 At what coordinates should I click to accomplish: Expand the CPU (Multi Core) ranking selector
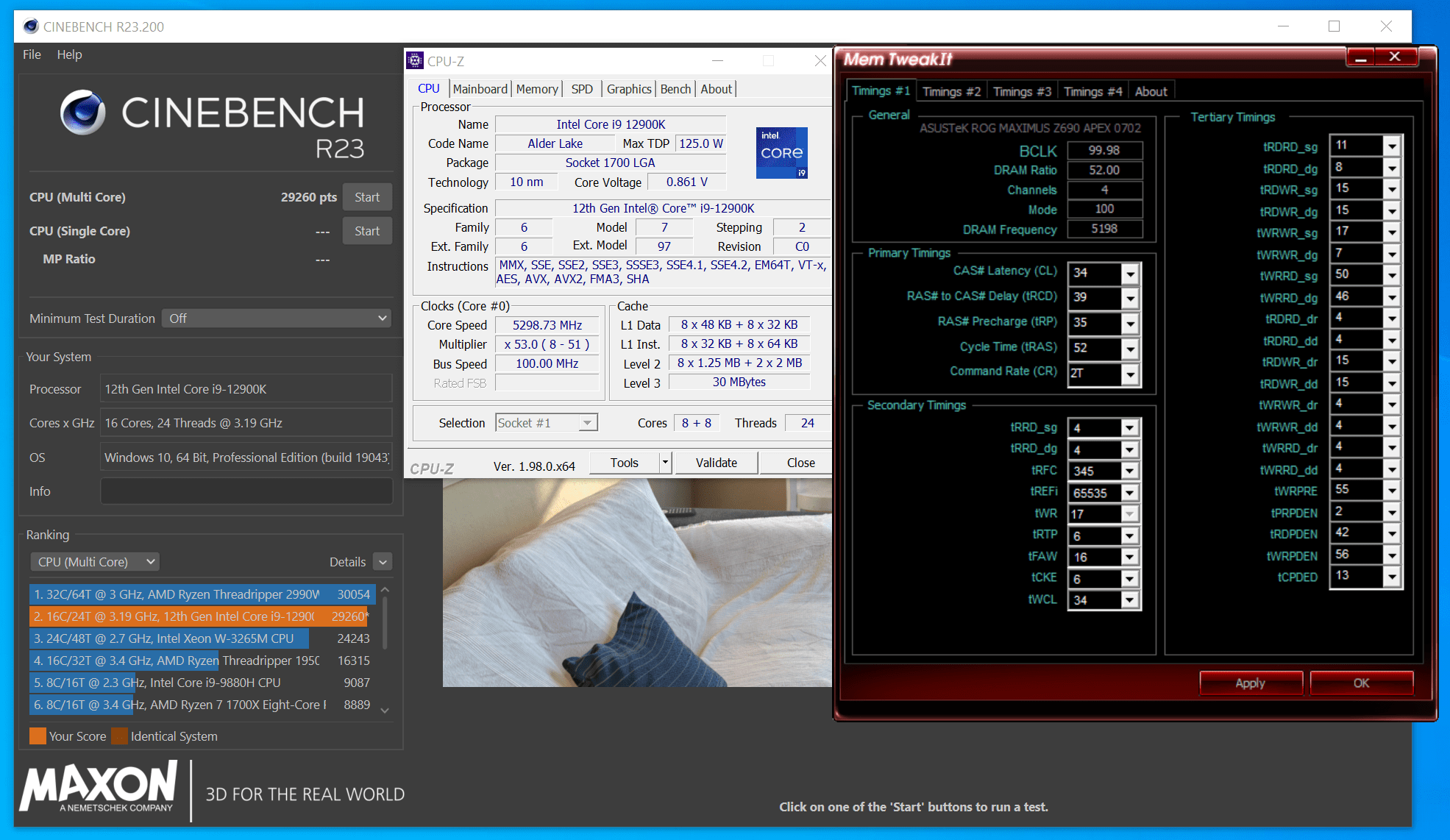pos(96,562)
